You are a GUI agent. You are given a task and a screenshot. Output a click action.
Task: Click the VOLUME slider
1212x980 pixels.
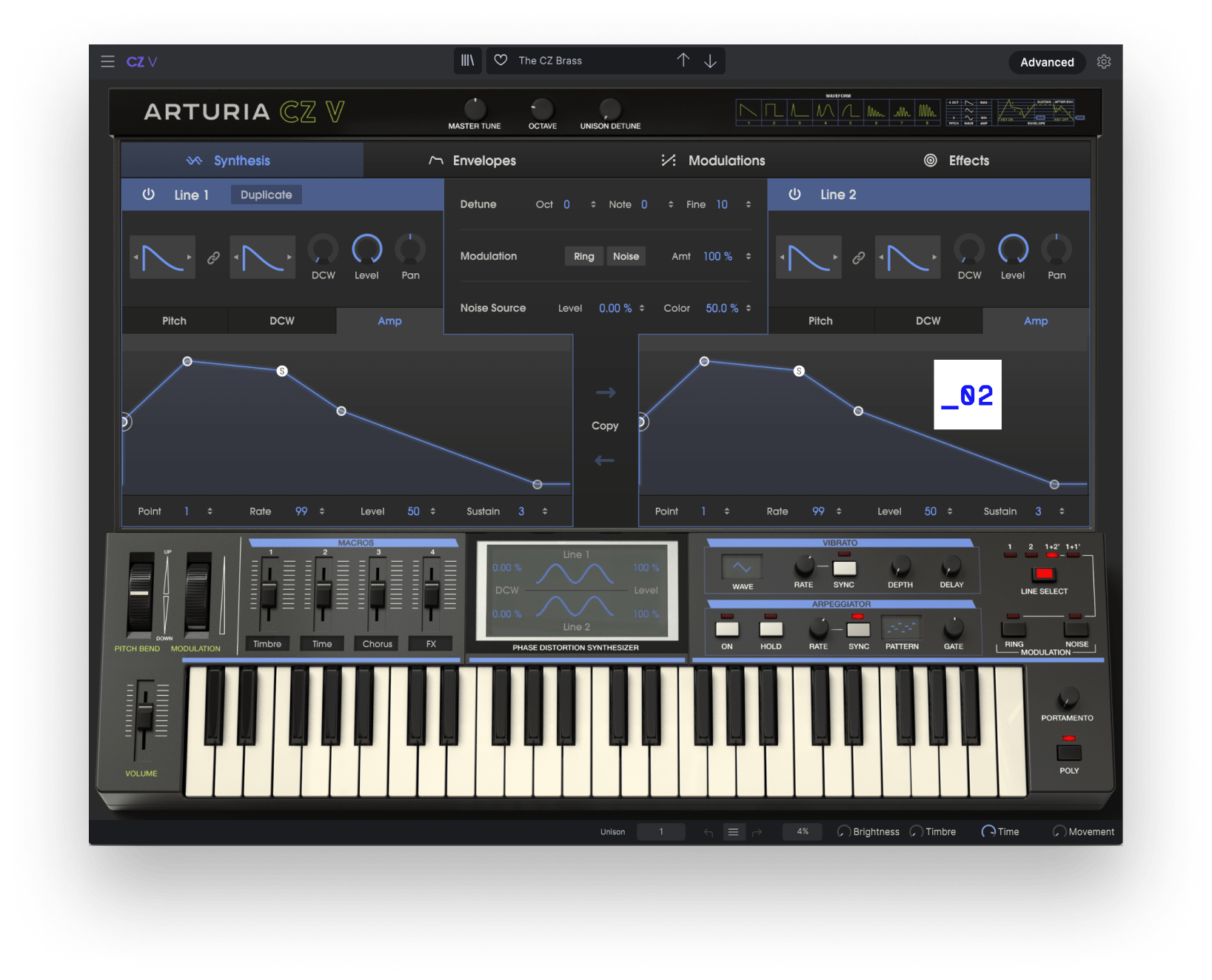144,716
